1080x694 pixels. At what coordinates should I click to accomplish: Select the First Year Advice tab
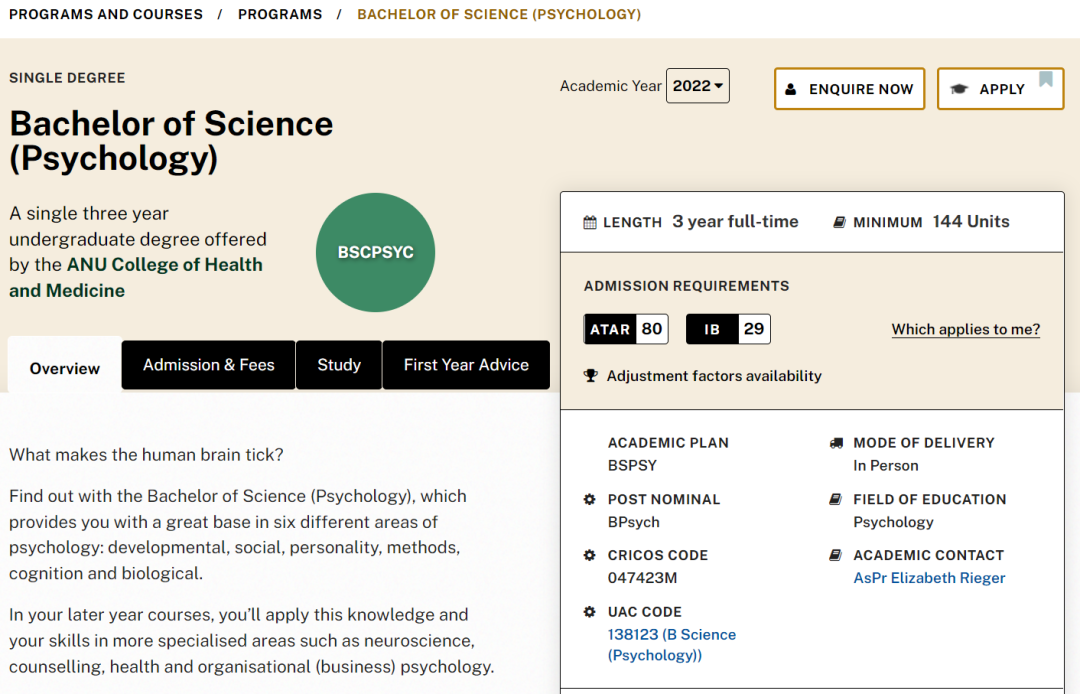[466, 365]
